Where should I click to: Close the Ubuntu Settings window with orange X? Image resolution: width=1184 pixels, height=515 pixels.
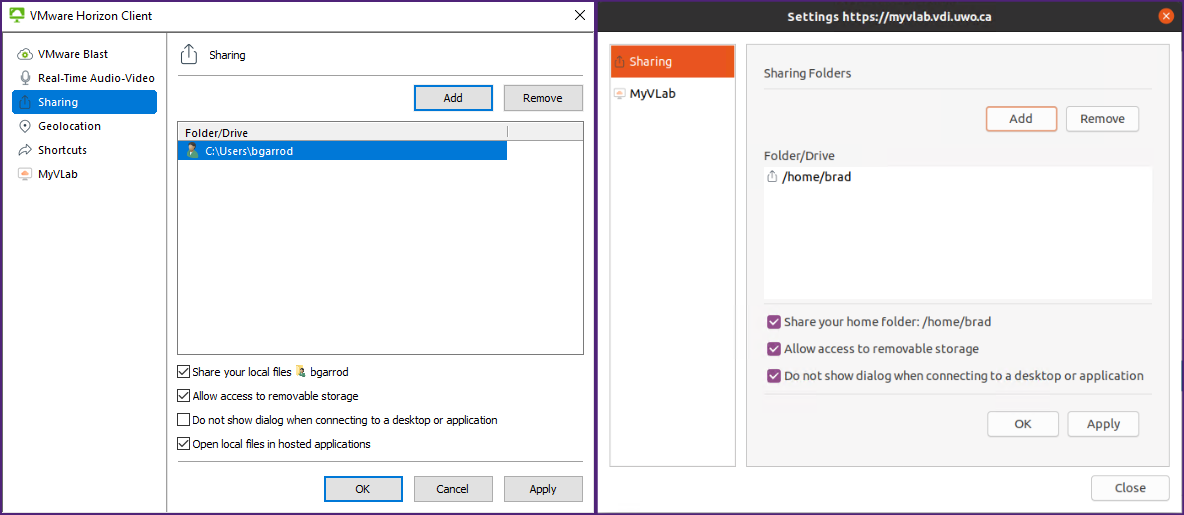[x=1167, y=16]
